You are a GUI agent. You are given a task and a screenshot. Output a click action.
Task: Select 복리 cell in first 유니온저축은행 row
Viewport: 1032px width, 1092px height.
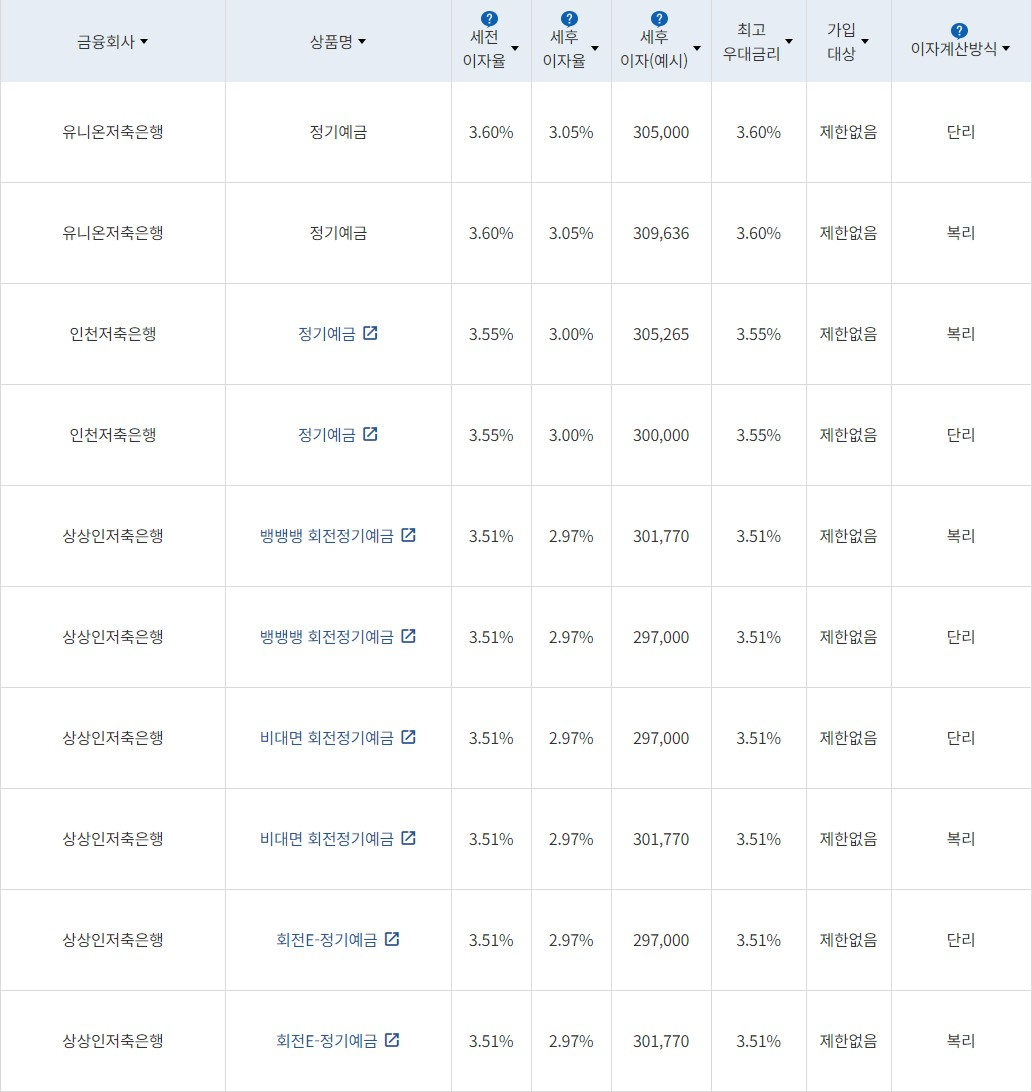pyautogui.click(x=961, y=233)
